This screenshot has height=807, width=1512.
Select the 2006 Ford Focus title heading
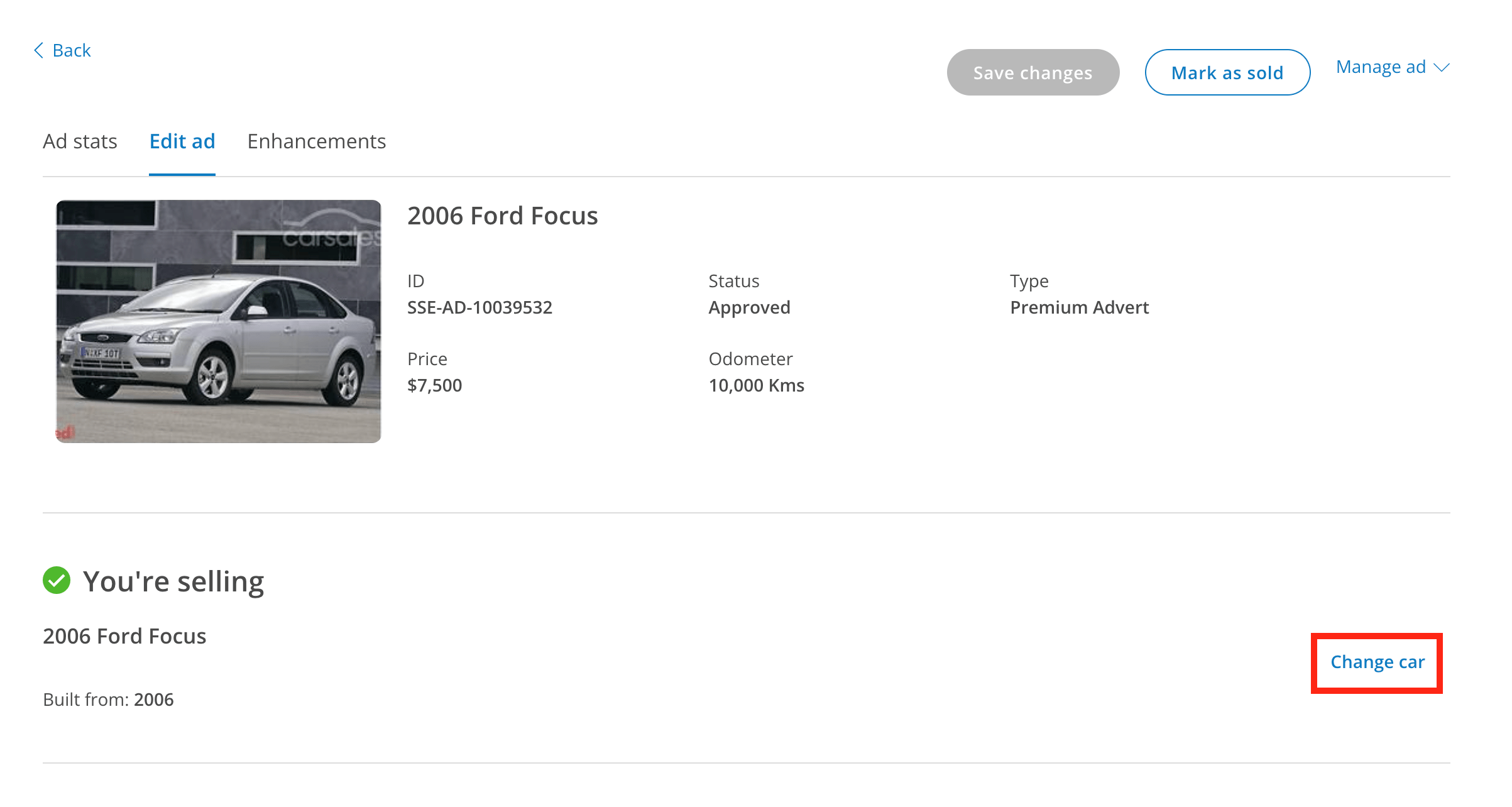tap(502, 216)
